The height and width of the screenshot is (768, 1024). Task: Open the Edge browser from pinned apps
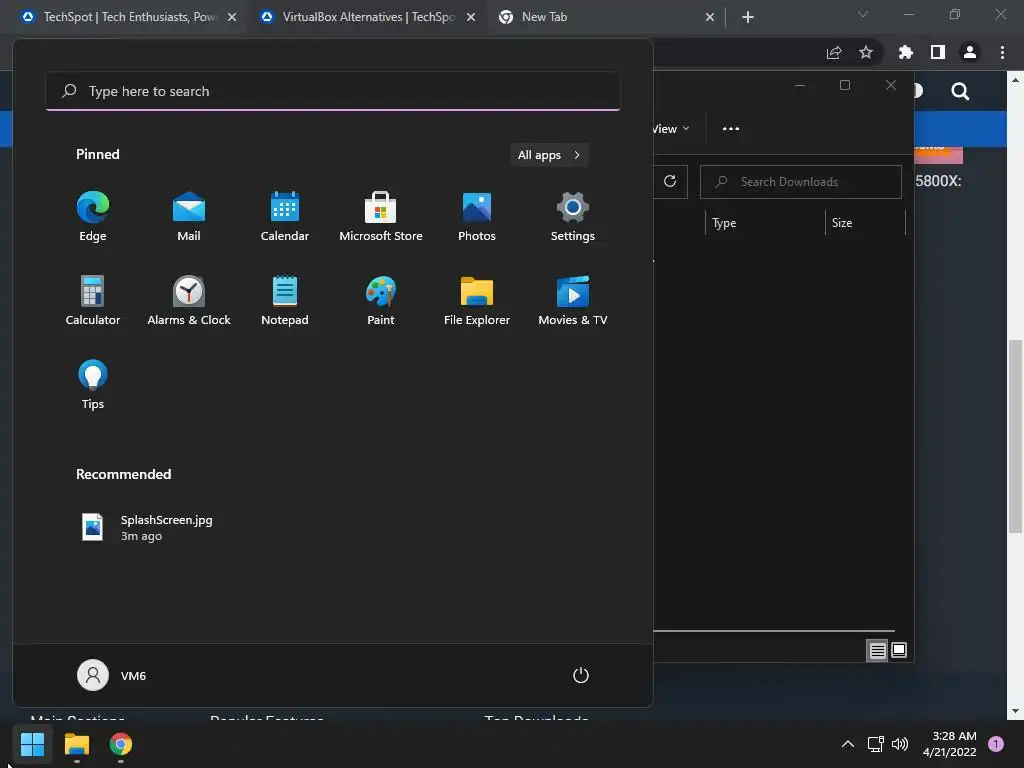[93, 217]
